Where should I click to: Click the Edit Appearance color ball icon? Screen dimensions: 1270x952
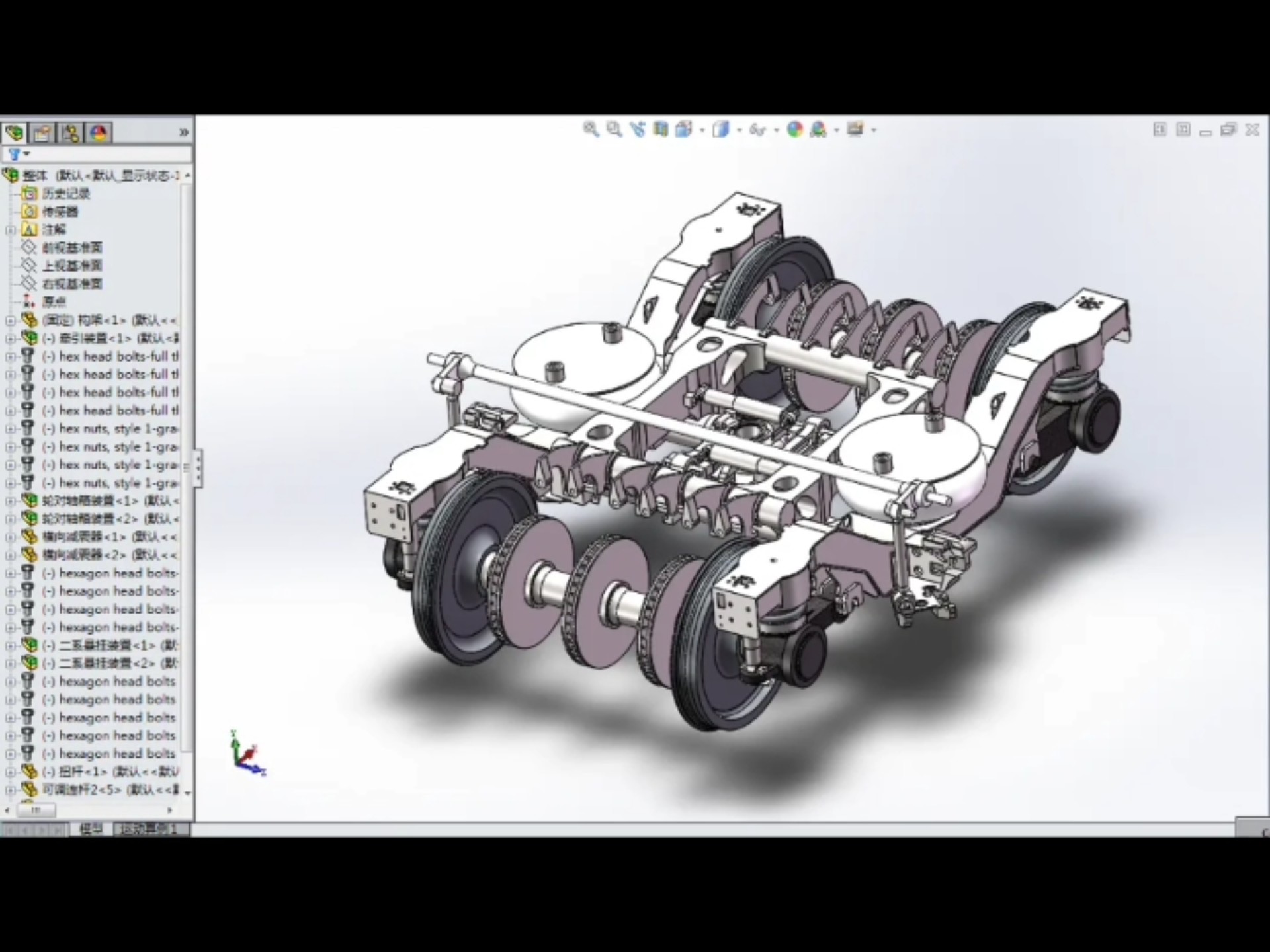(x=795, y=130)
